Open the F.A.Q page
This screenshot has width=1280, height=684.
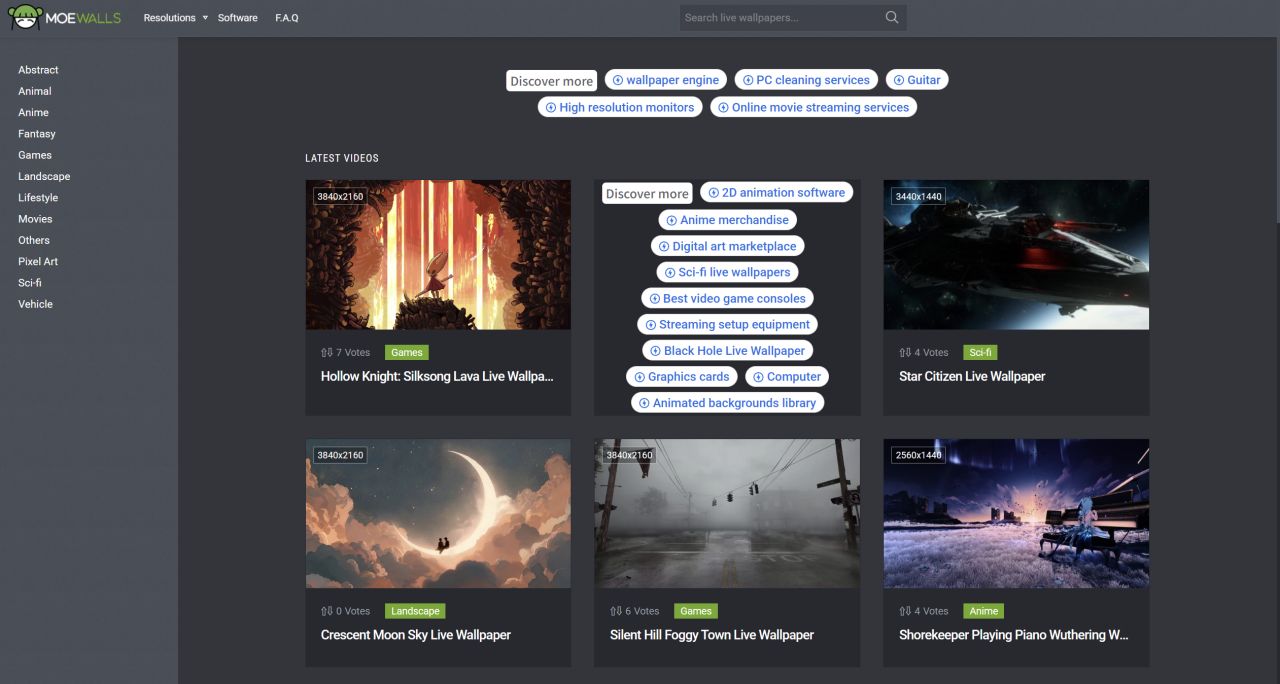tap(287, 18)
